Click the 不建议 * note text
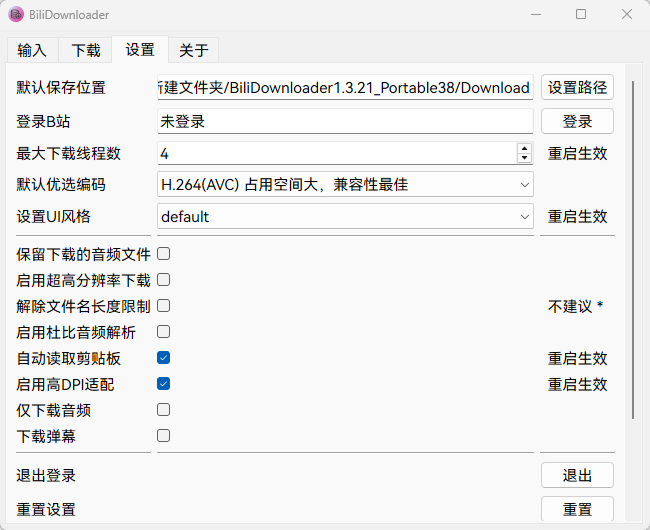This screenshot has width=650, height=530. pyautogui.click(x=575, y=307)
